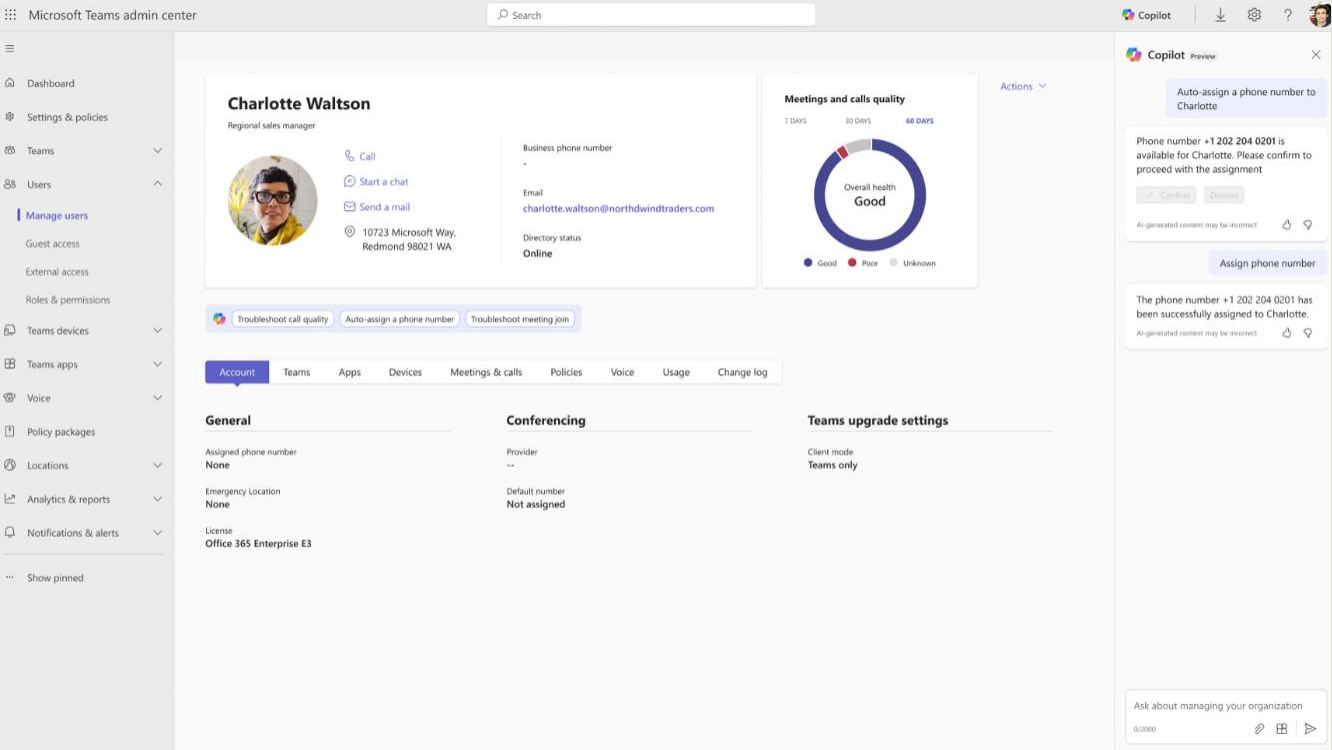Click the Troubleshoot meeting join chip
This screenshot has height=750, width=1332.
click(x=520, y=319)
